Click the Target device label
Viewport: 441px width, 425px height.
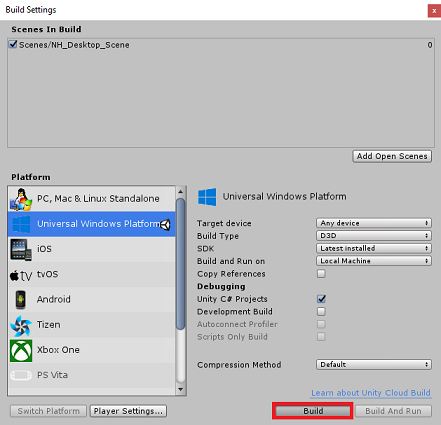pyautogui.click(x=224, y=223)
